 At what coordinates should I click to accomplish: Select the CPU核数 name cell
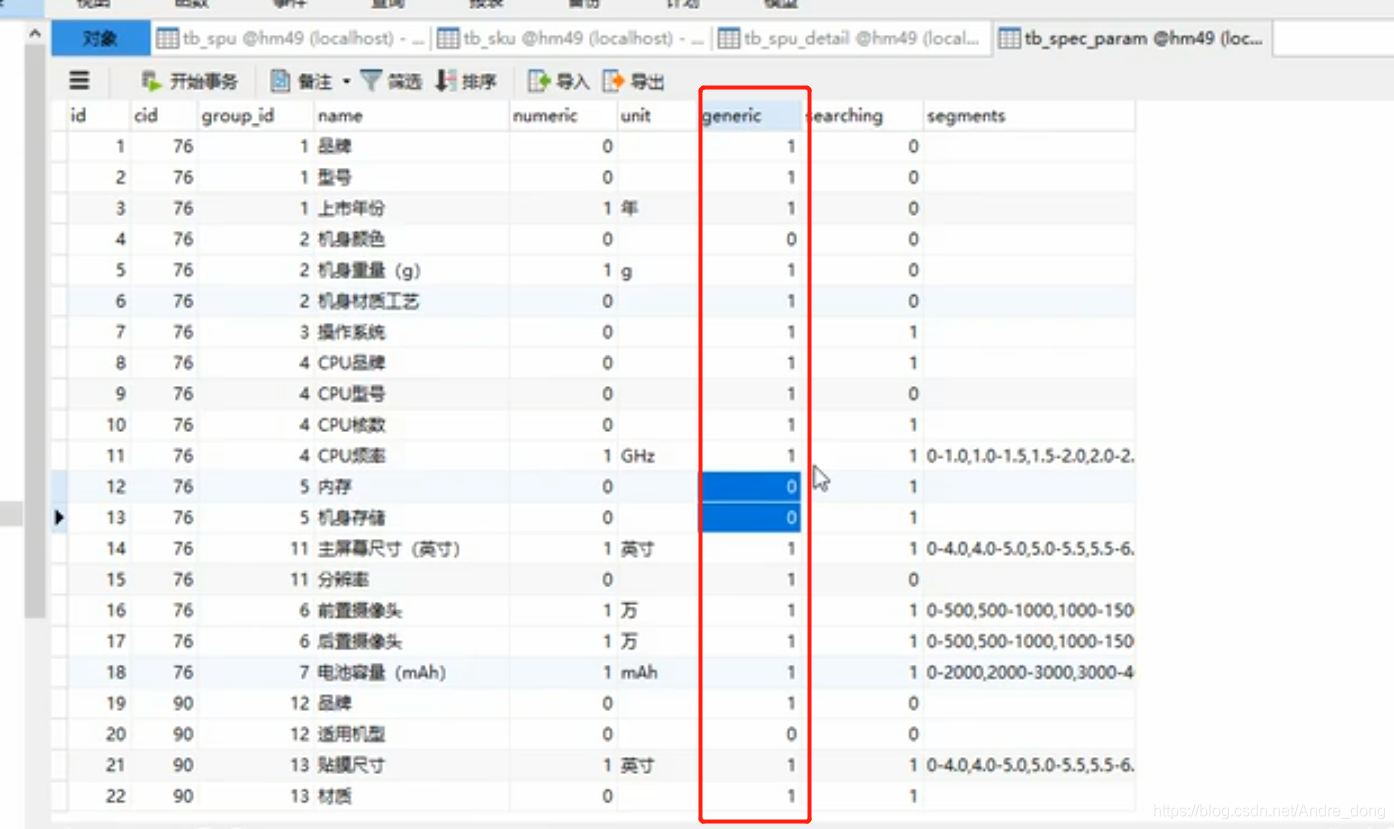(x=411, y=425)
